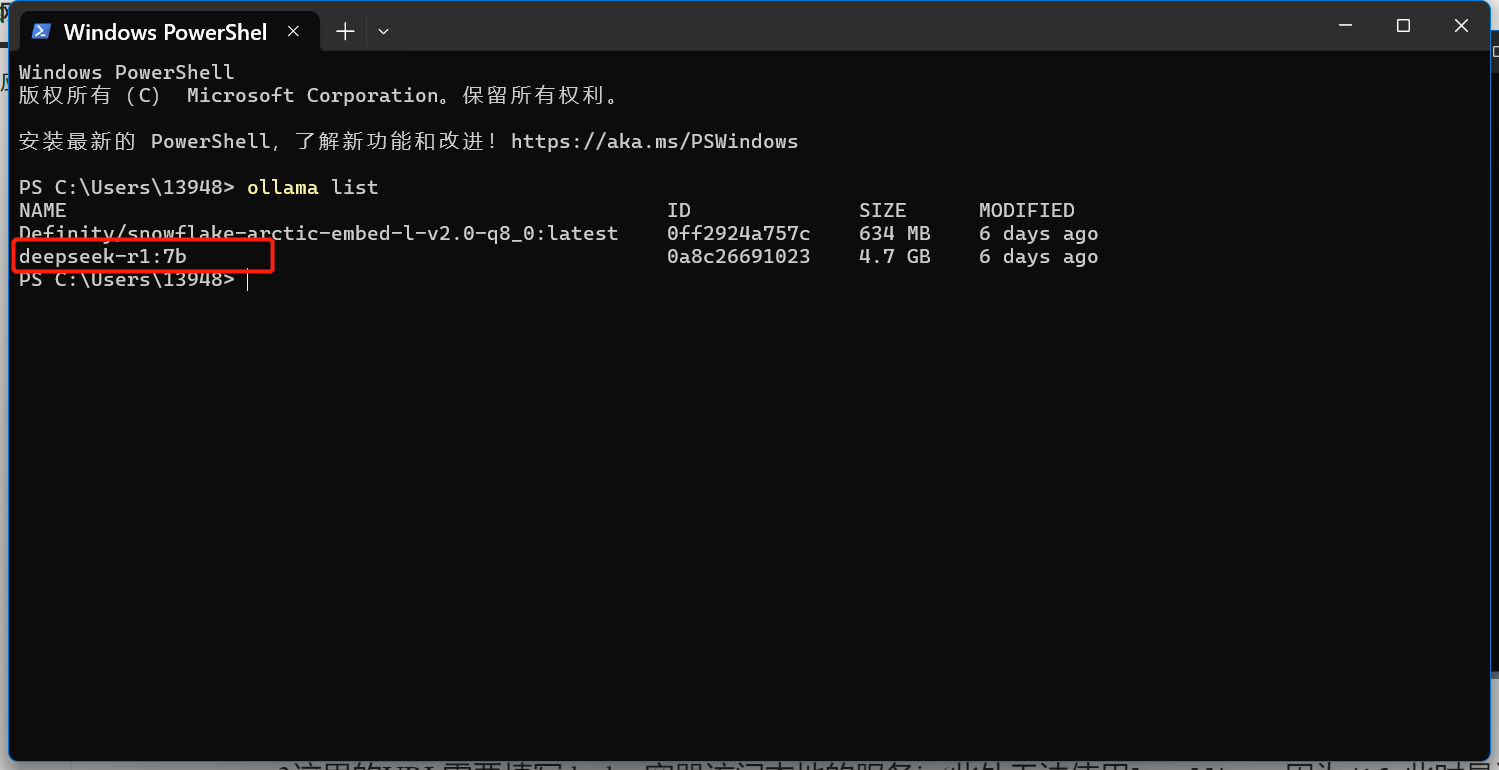
Task: Click the 'PS C:\Users\13948>' prompt before ollama
Action: [x=127, y=187]
